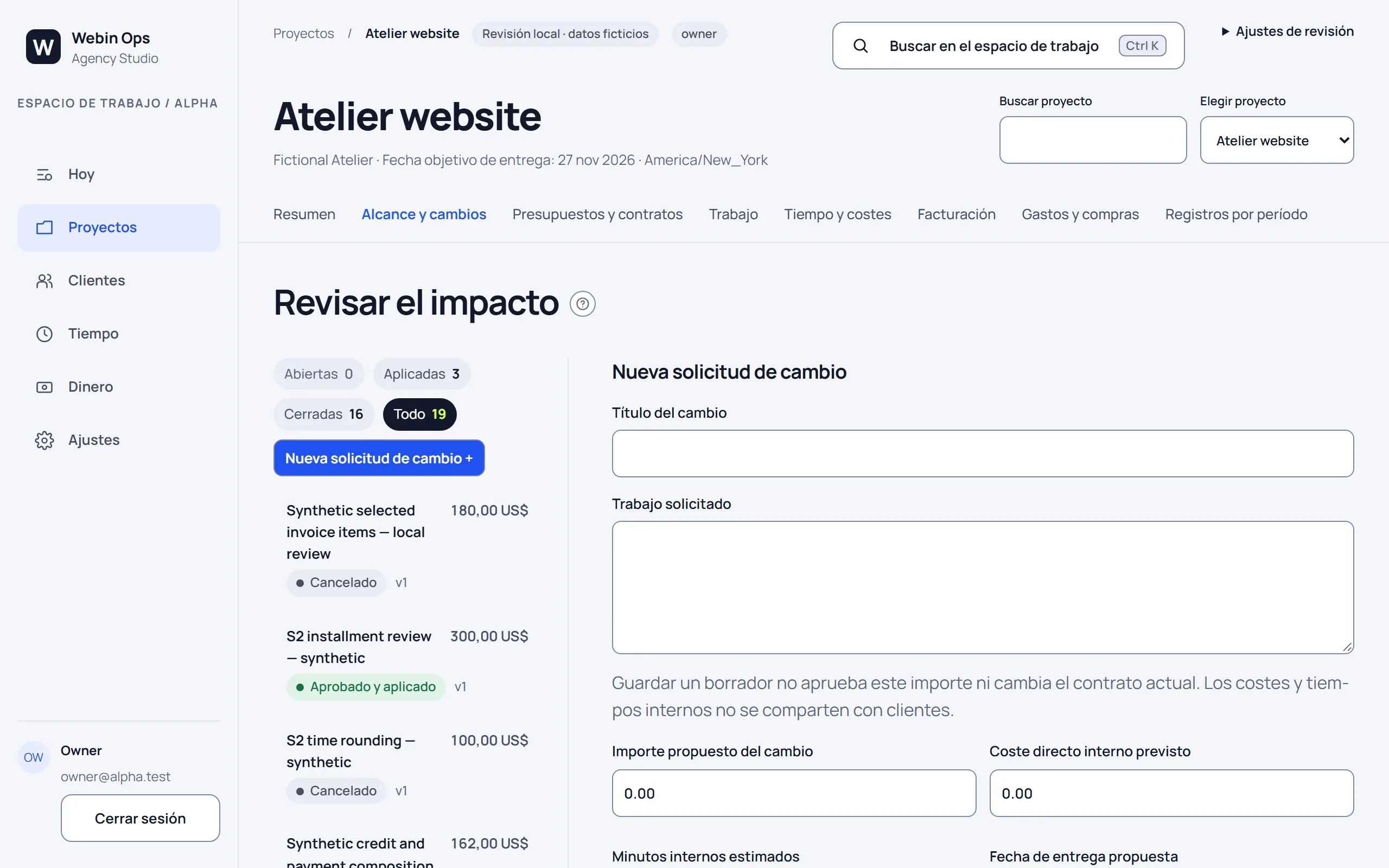
Task: Click the owner role badge
Action: [698, 34]
